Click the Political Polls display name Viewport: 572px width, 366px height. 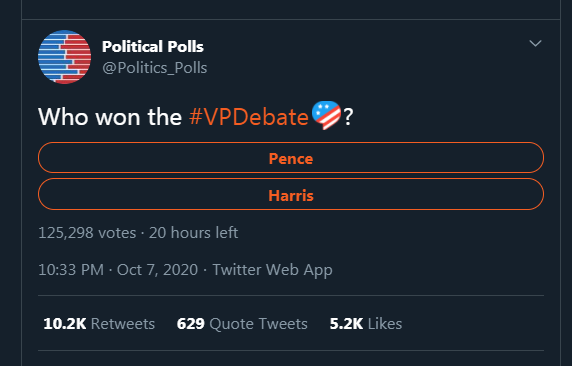[153, 47]
